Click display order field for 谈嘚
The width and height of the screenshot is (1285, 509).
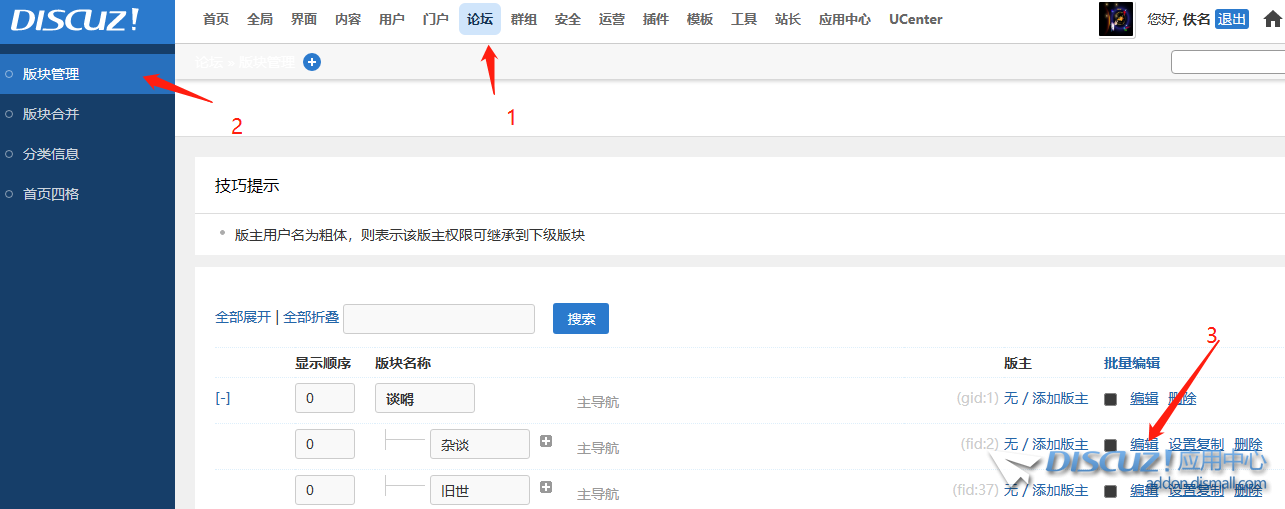point(324,398)
